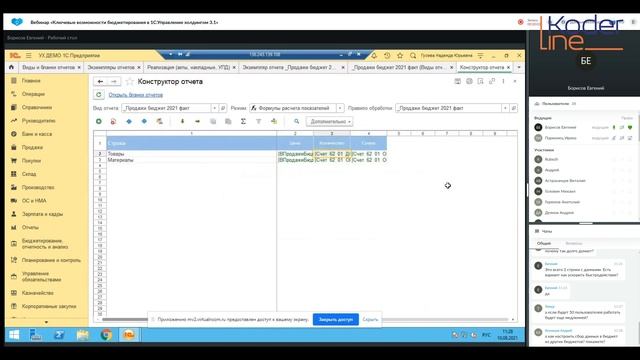The image size is (640, 360).
Task: Open Правило обработки value lookup icon
Action: (514, 108)
